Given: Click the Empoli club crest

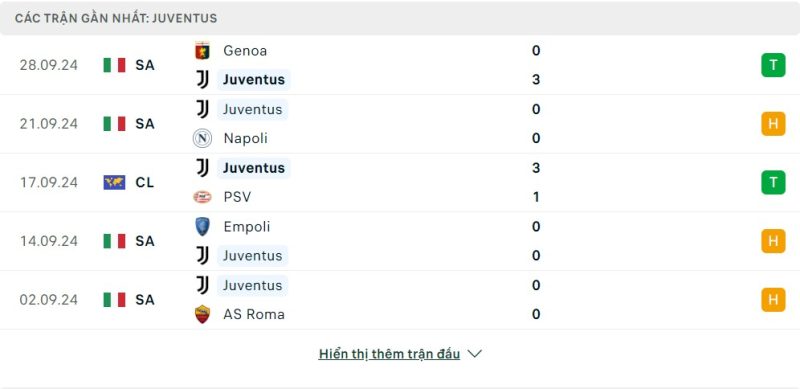Looking at the screenshot, I should (x=203, y=226).
